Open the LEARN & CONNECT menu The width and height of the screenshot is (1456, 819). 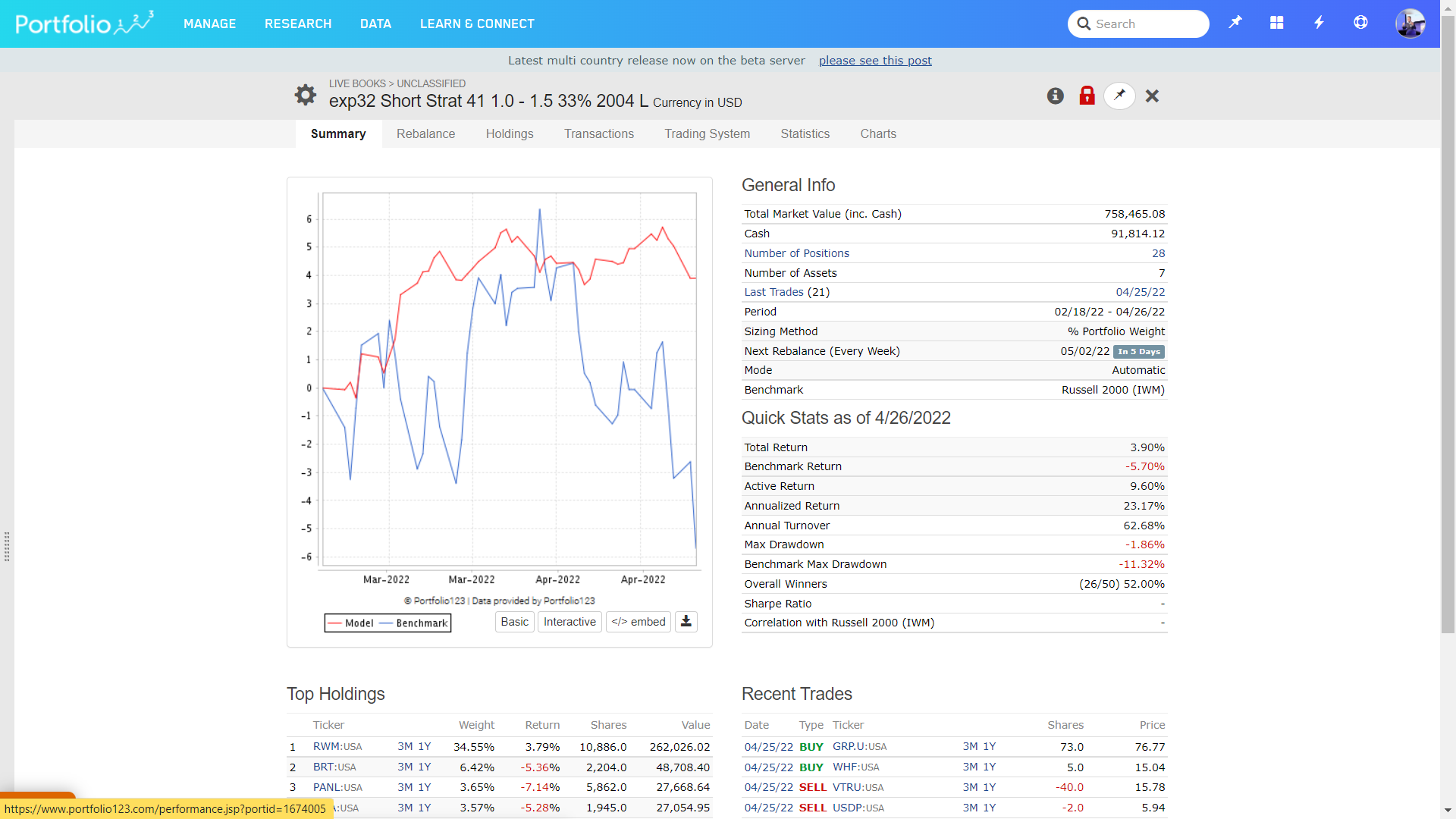477,24
